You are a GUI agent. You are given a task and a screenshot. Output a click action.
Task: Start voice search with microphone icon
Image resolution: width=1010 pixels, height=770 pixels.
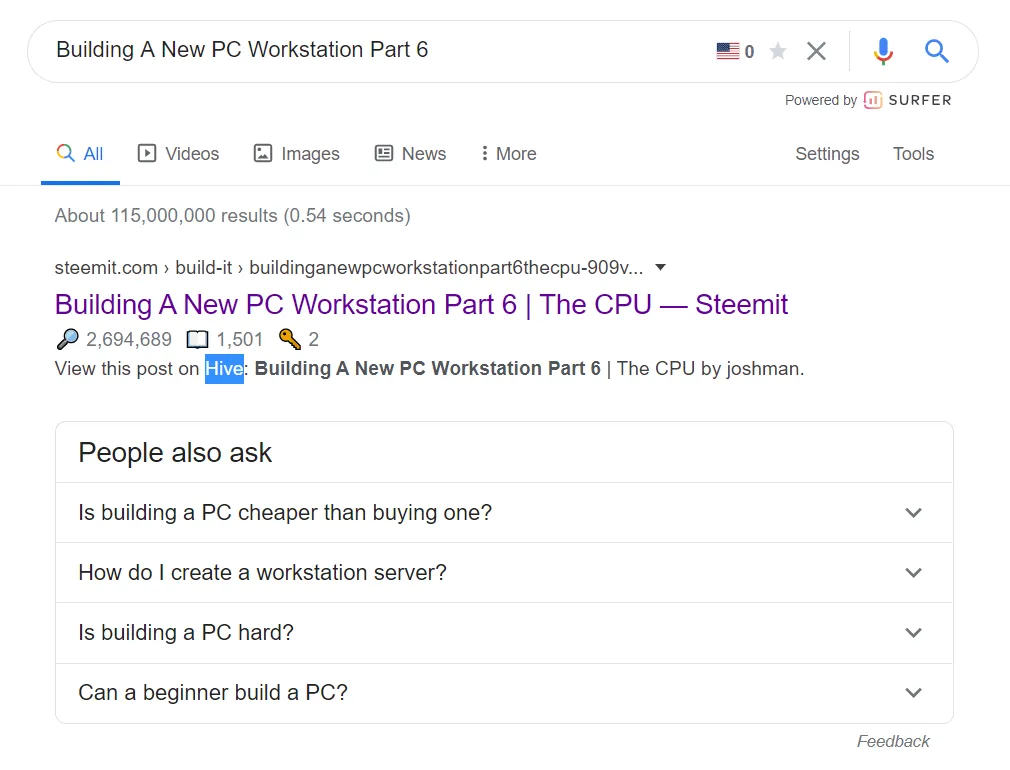click(x=883, y=51)
